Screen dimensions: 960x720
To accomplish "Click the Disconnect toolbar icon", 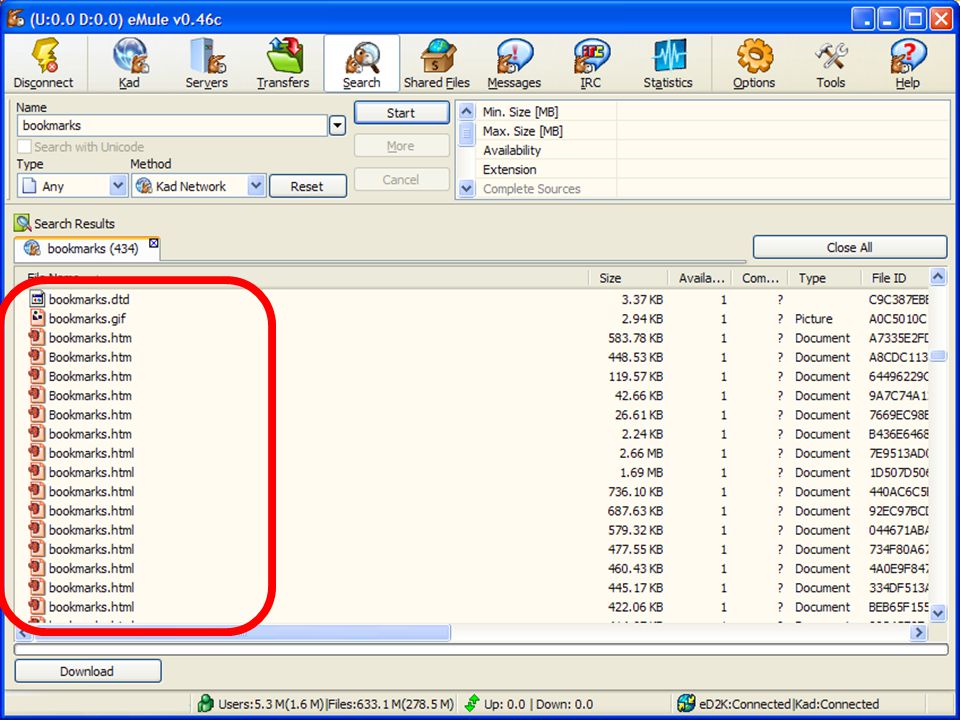I will [x=43, y=64].
